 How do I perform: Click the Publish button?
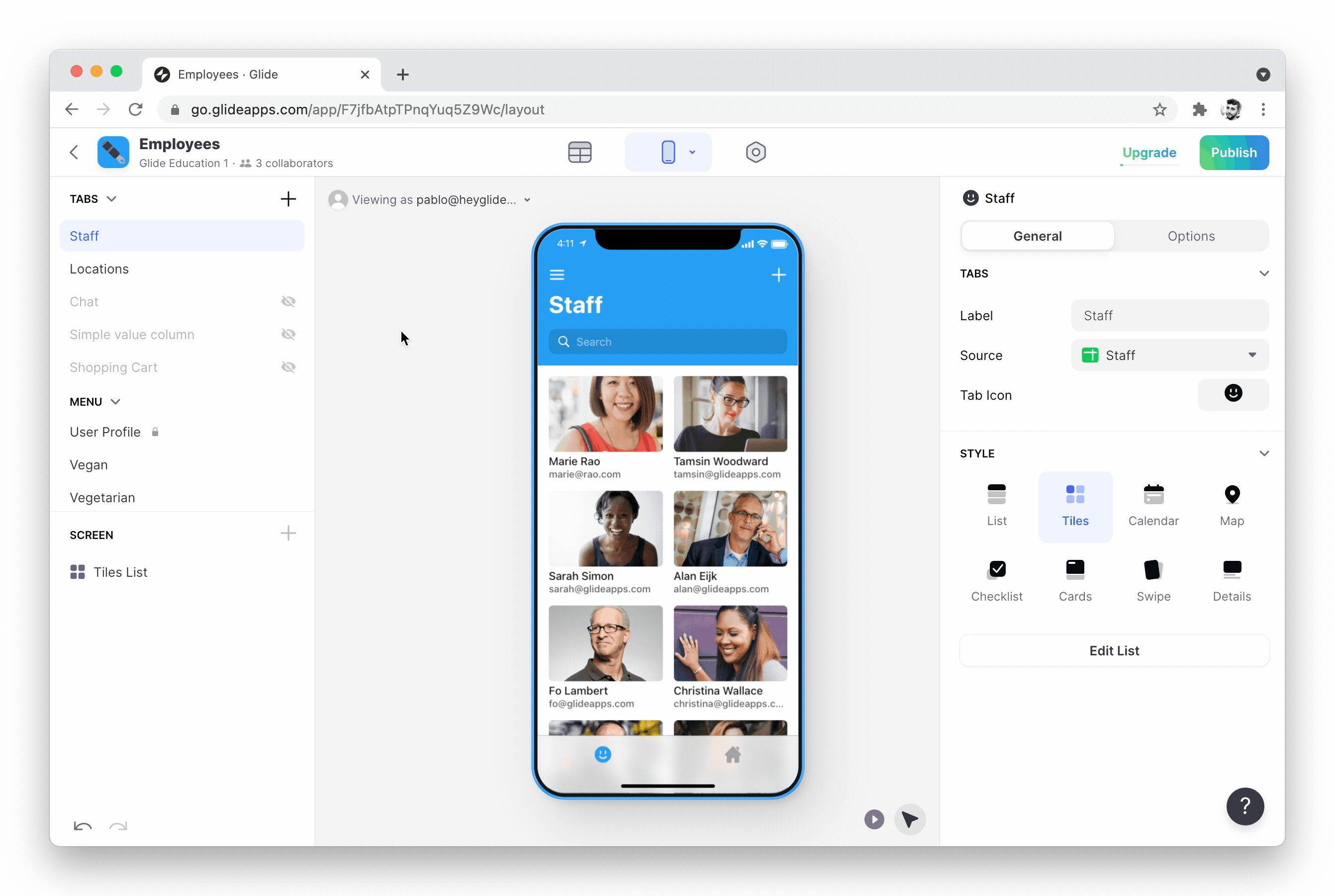1234,152
